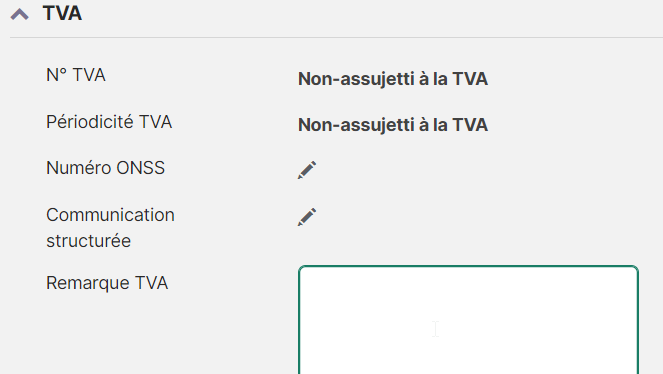Hide the TVA panel using the up arrow
Viewport: 663px width, 374px height.
click(x=19, y=14)
